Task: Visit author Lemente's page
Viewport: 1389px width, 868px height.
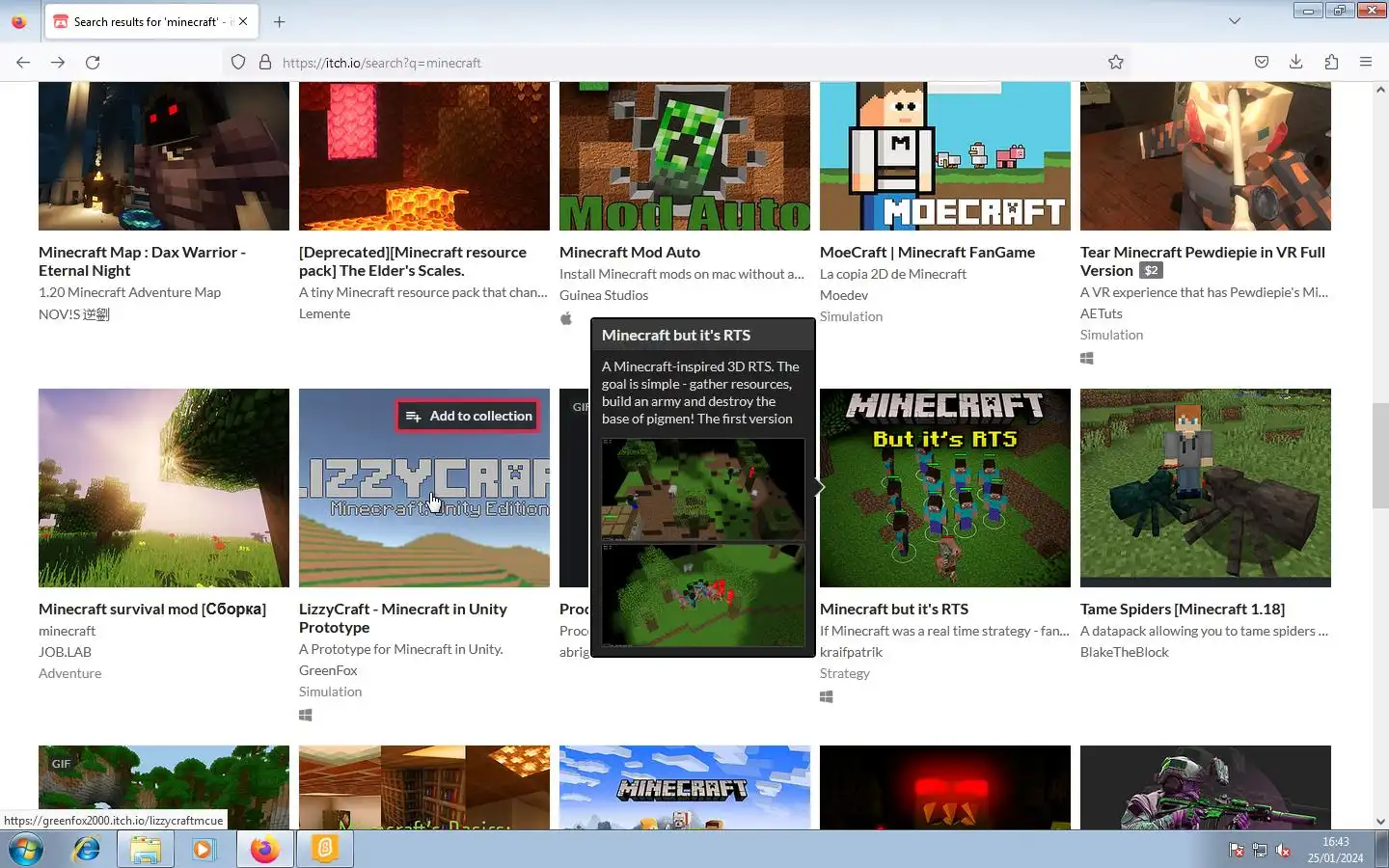Action: coord(324,313)
